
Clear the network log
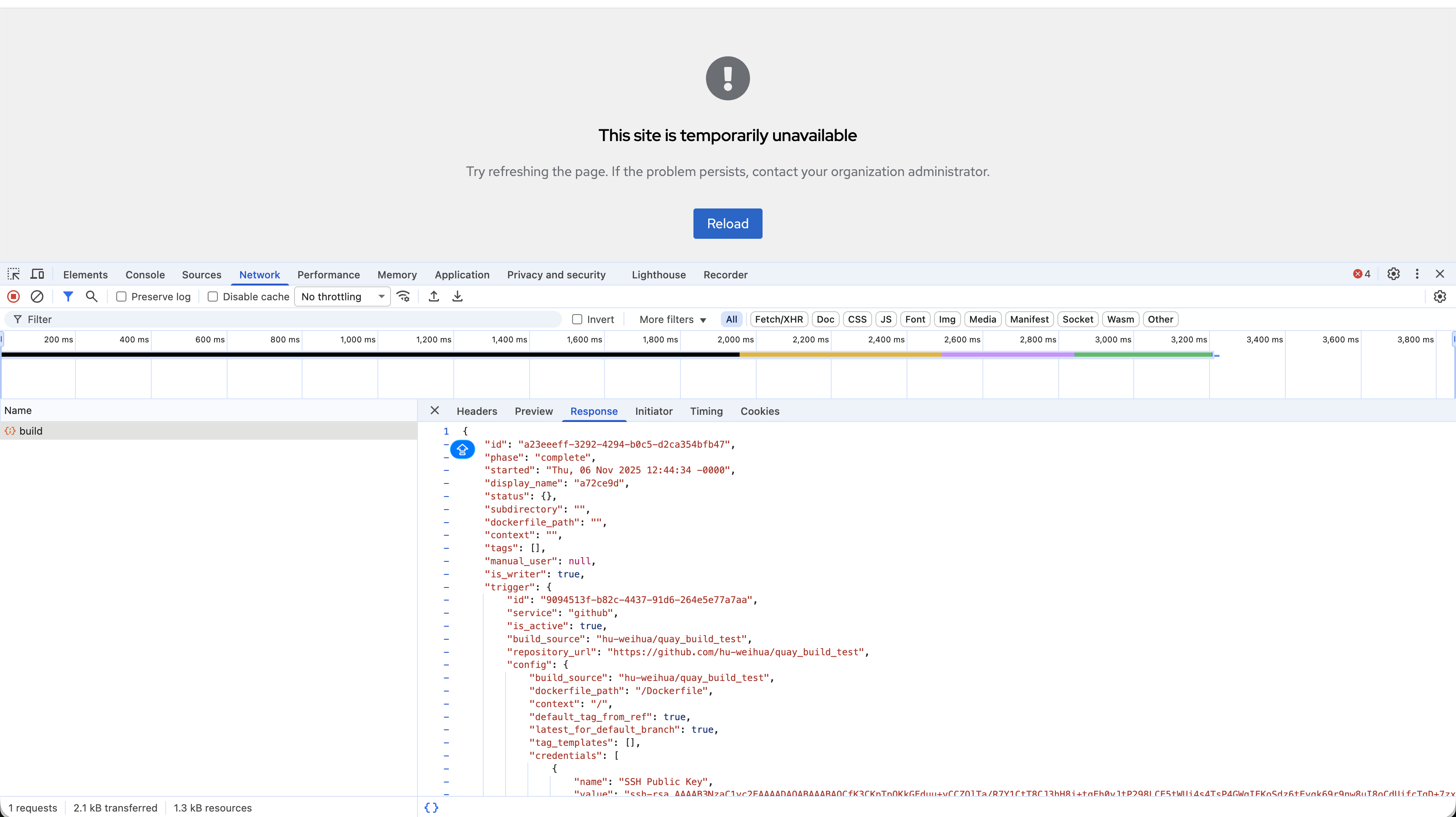pos(37,296)
